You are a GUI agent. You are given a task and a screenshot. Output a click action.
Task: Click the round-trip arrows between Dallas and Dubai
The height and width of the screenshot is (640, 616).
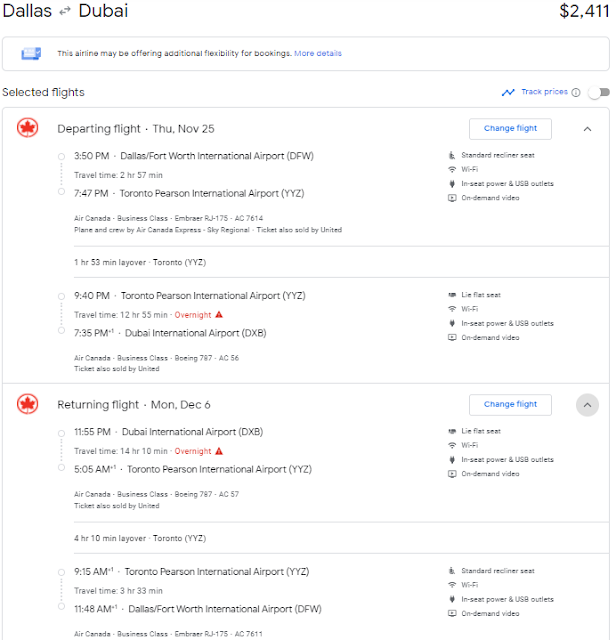click(65, 11)
